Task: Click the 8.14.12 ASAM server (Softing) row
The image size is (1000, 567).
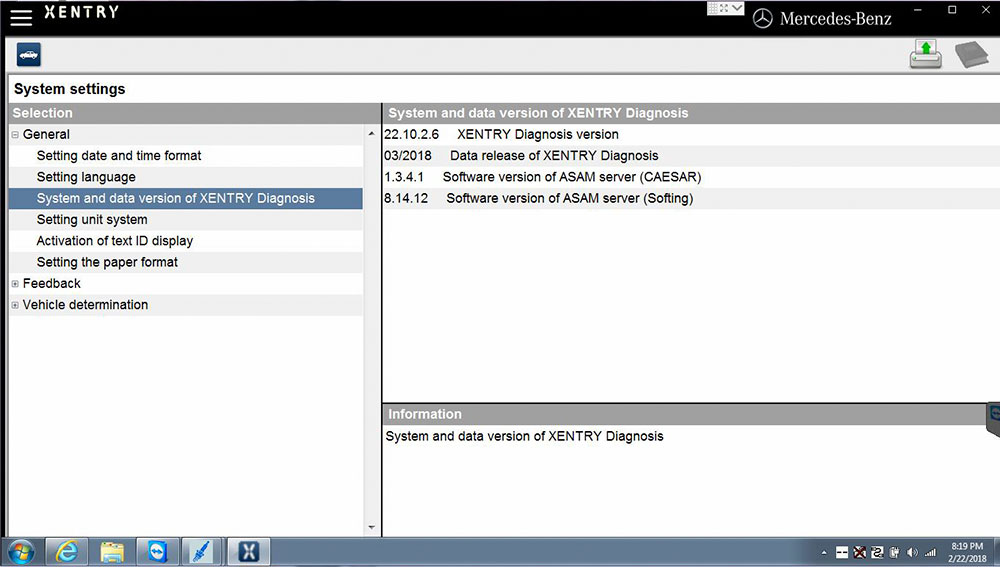Action: pyautogui.click(x=691, y=198)
